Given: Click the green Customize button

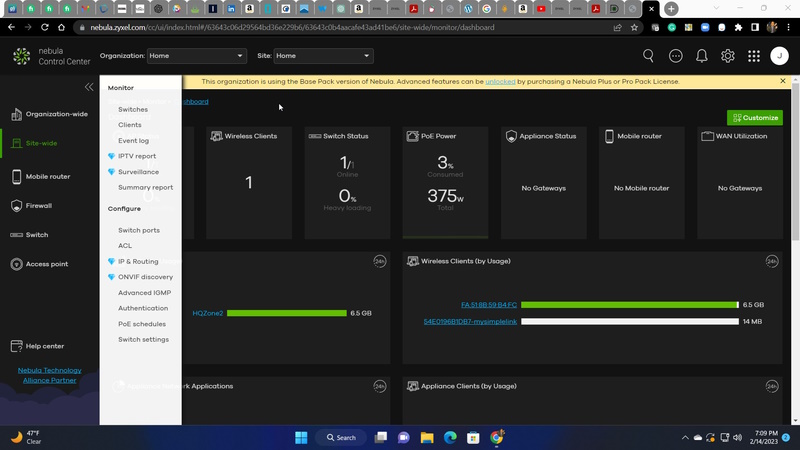Looking at the screenshot, I should tap(755, 118).
